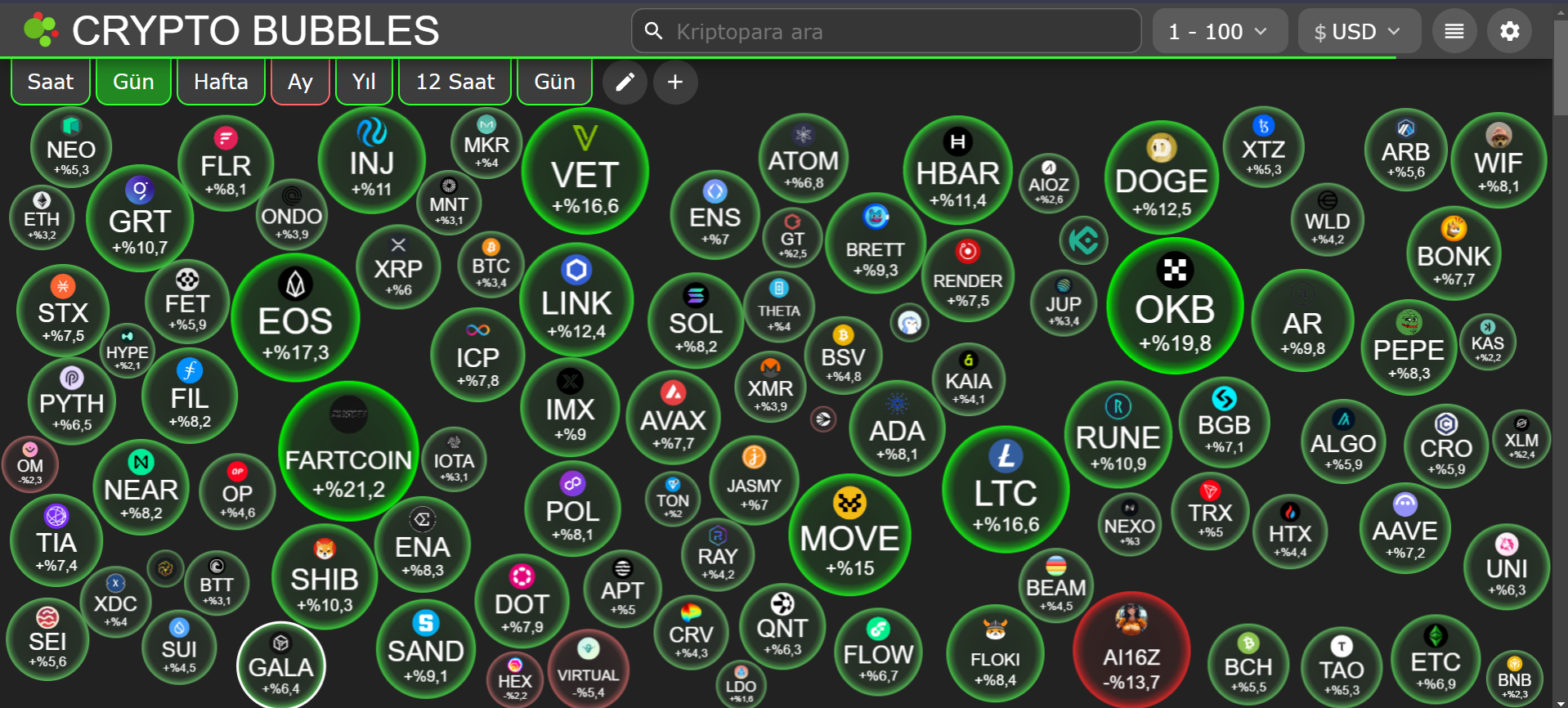
Task: Select the XRP bubble
Action: pyautogui.click(x=398, y=267)
